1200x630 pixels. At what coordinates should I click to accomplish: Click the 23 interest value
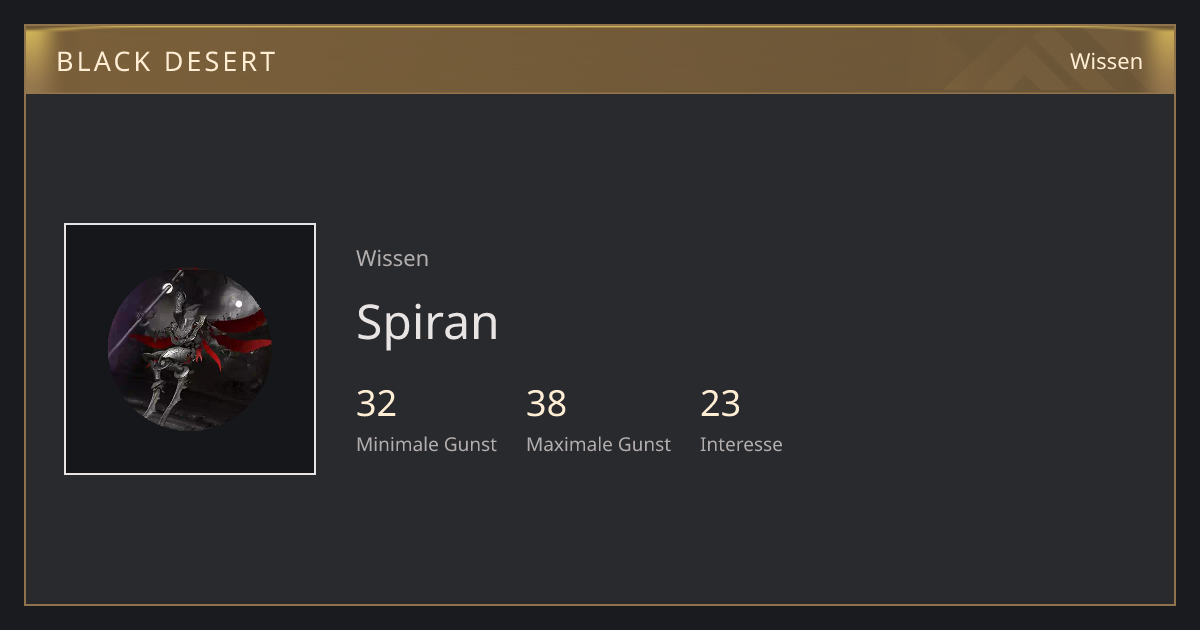coord(720,404)
